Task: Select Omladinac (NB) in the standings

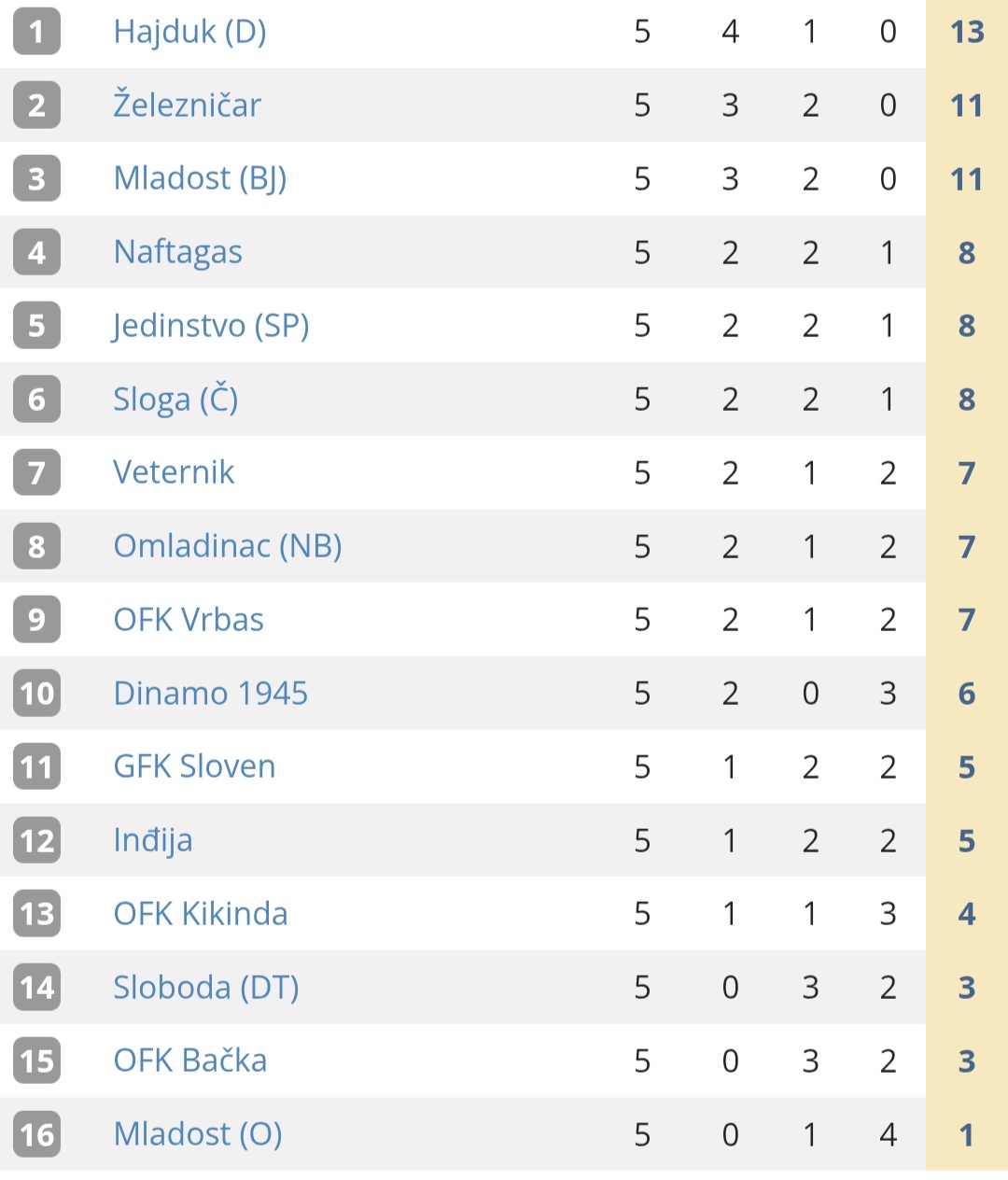Action: [x=227, y=546]
